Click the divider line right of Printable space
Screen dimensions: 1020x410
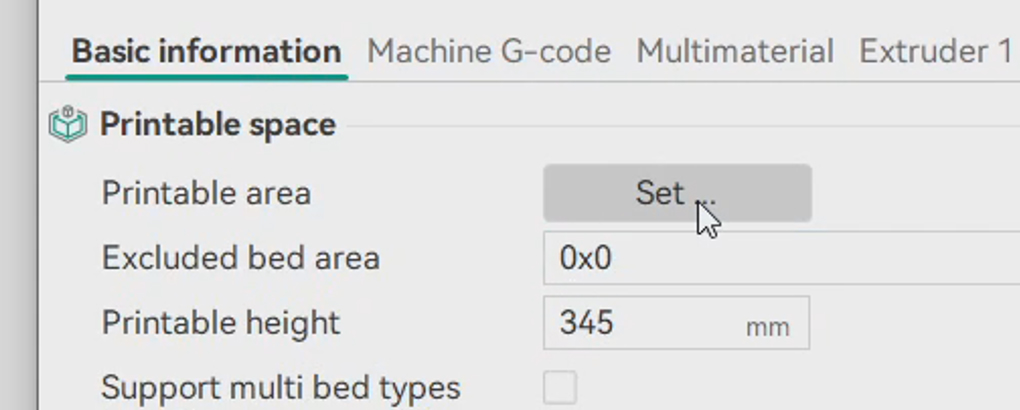point(680,126)
